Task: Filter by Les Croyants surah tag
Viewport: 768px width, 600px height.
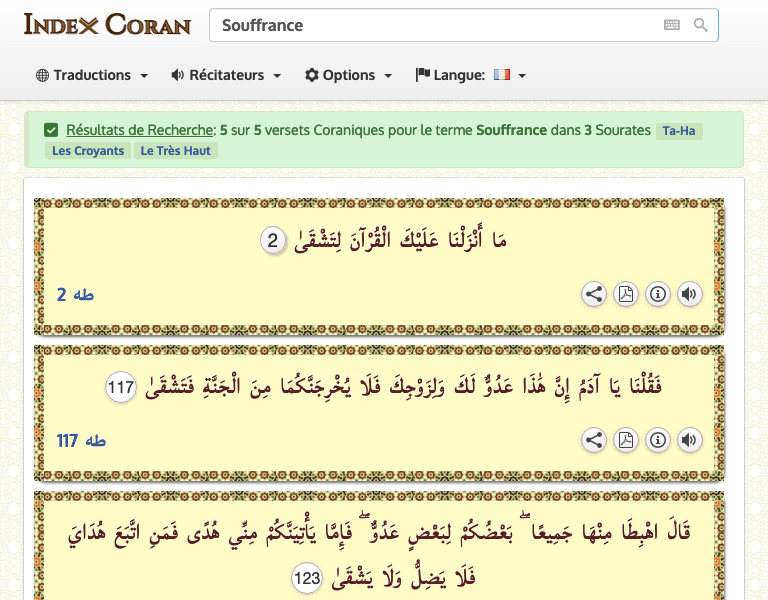Action: click(88, 151)
